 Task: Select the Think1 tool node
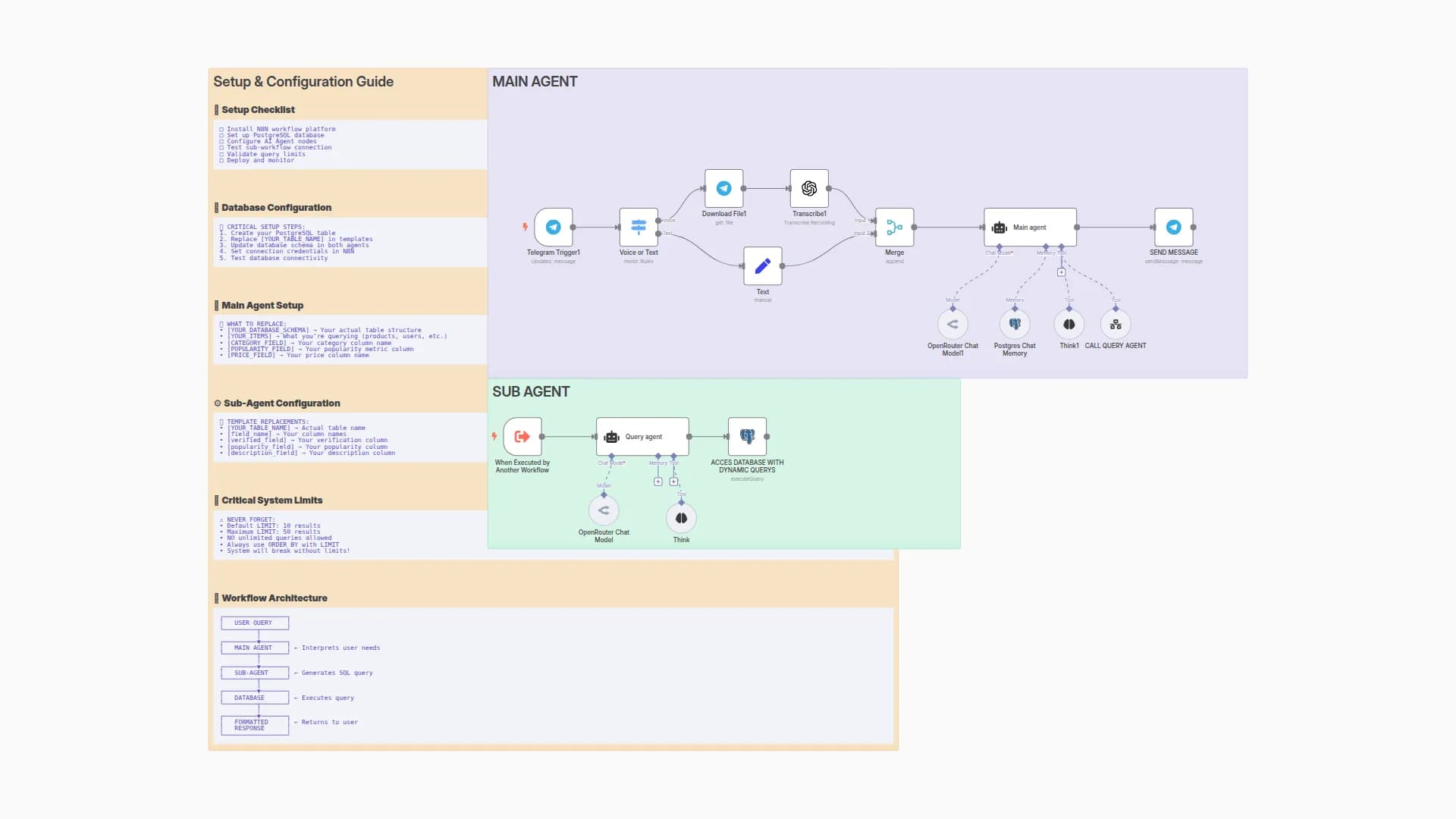point(1068,325)
